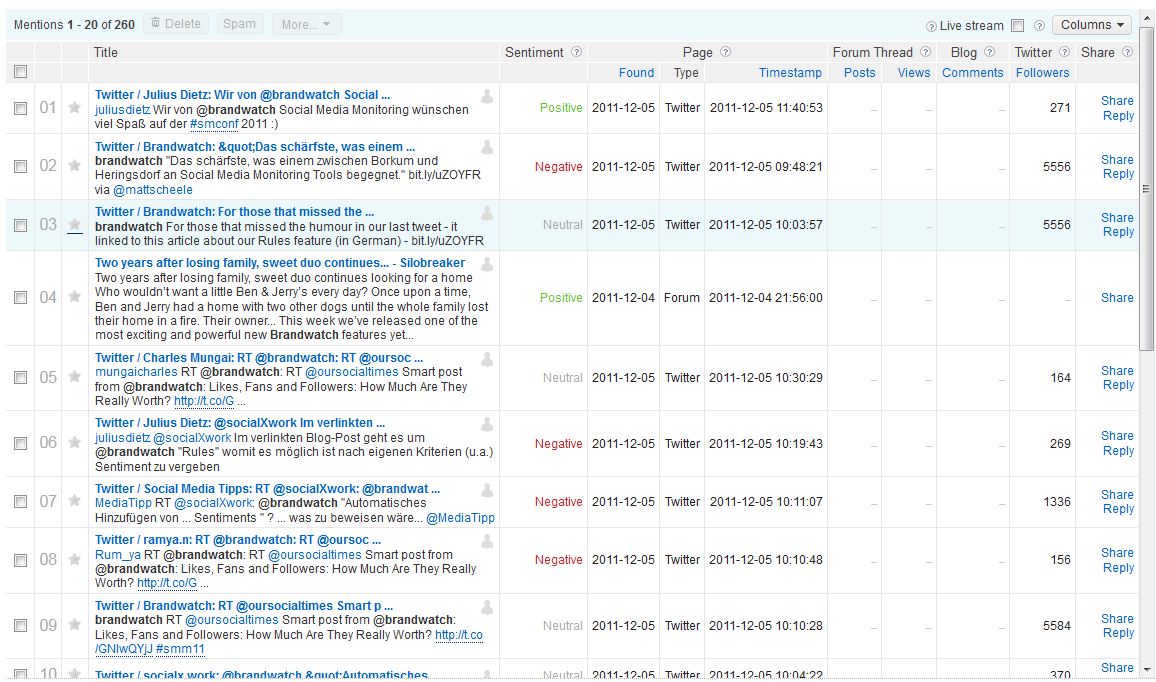Open the Silobreaker mention title link
Image resolution: width=1156 pixels, height=682 pixels.
[279, 263]
